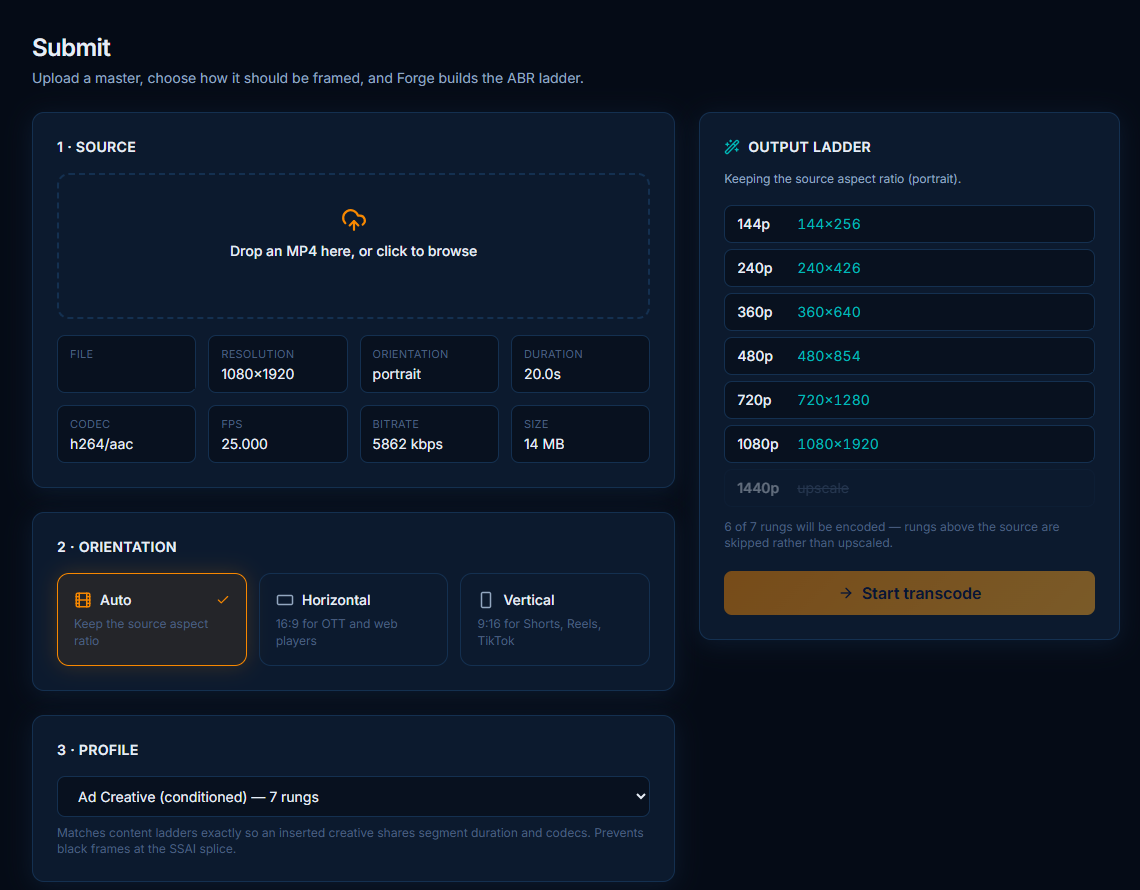Screen dimensions: 1140x890
Task: Click '6 of 7 rungs will be encoded' note
Action: (x=891, y=534)
